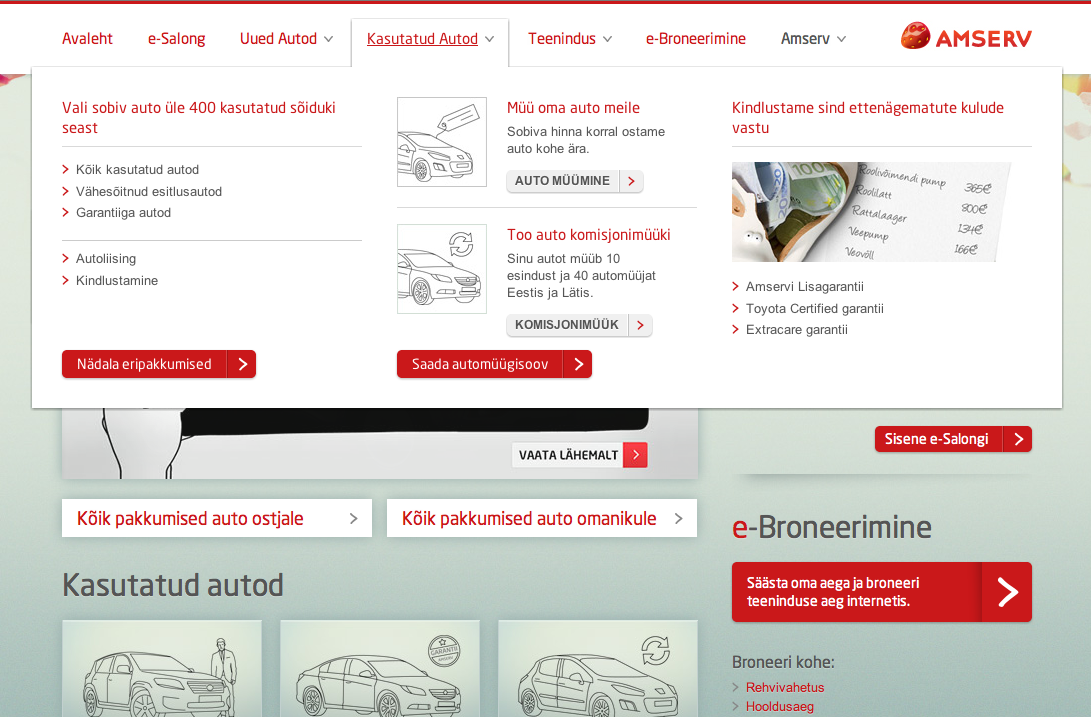
Task: Click the car with exchange arrows icon
Action: click(441, 269)
